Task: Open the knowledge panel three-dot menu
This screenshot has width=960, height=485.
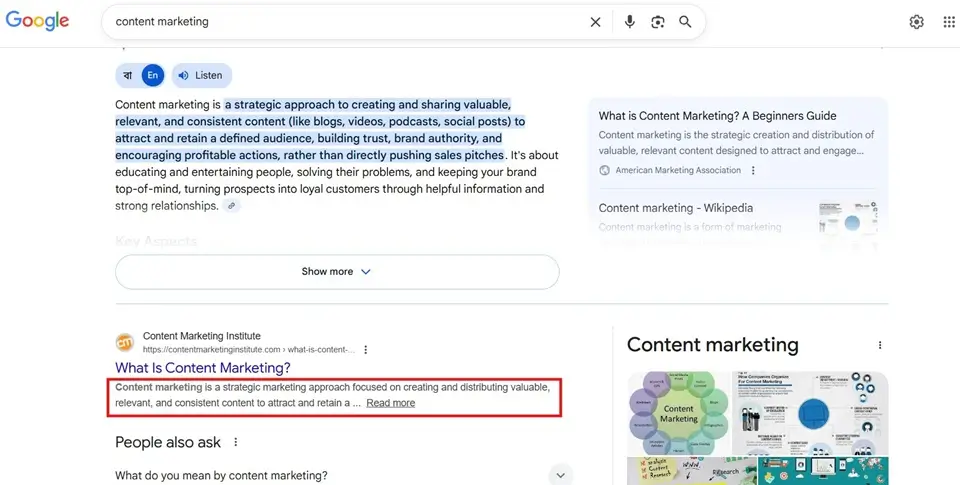Action: (x=880, y=345)
